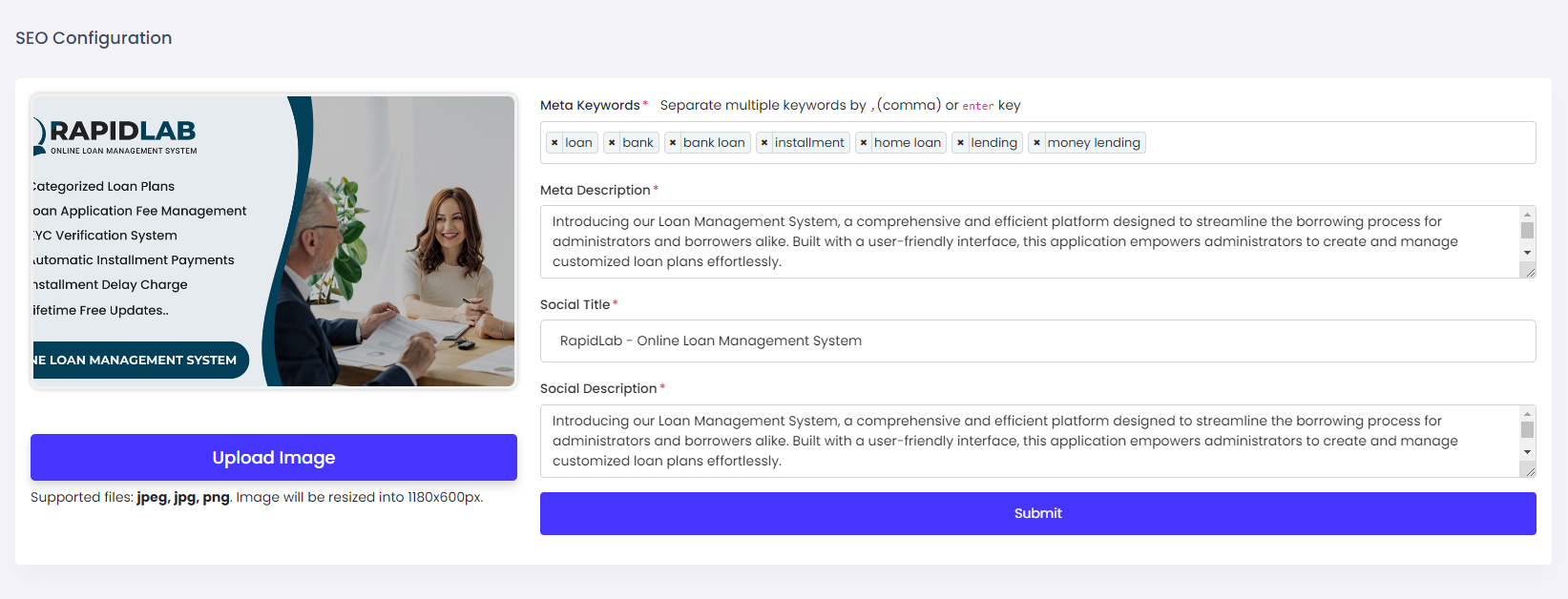Delete the 'money lending' keyword tag
This screenshot has width=1568, height=599.
(x=1036, y=143)
